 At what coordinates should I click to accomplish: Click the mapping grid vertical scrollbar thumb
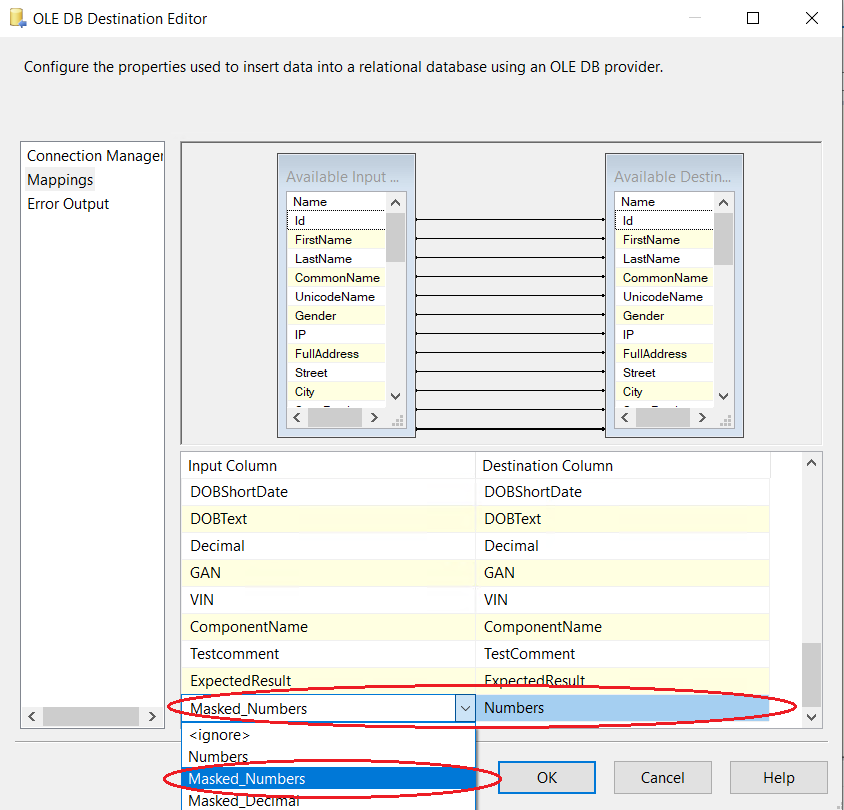click(x=811, y=673)
